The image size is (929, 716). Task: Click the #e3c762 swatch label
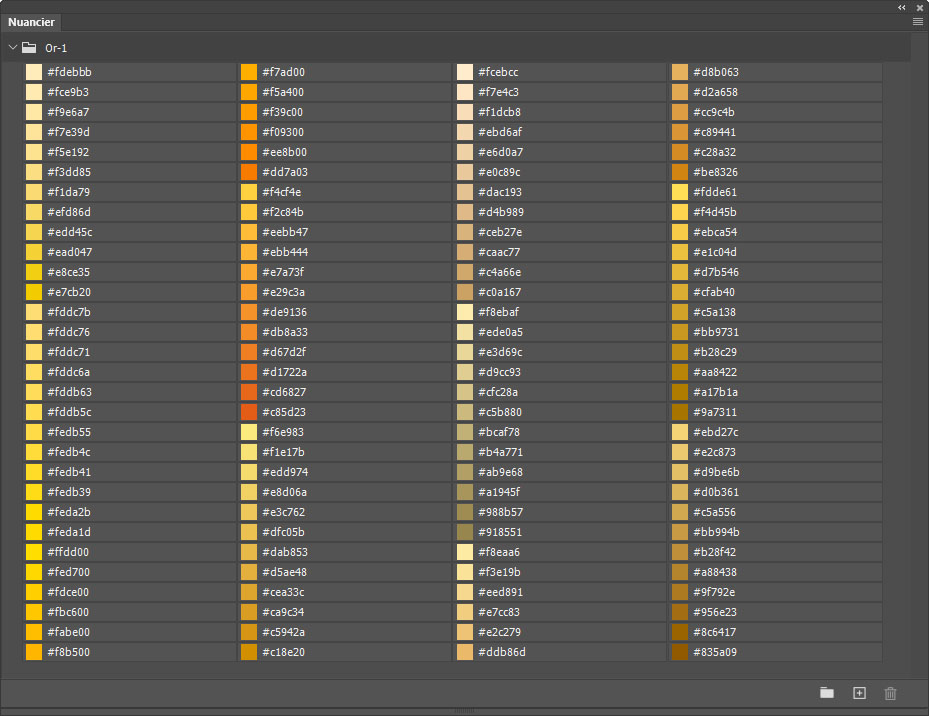283,512
